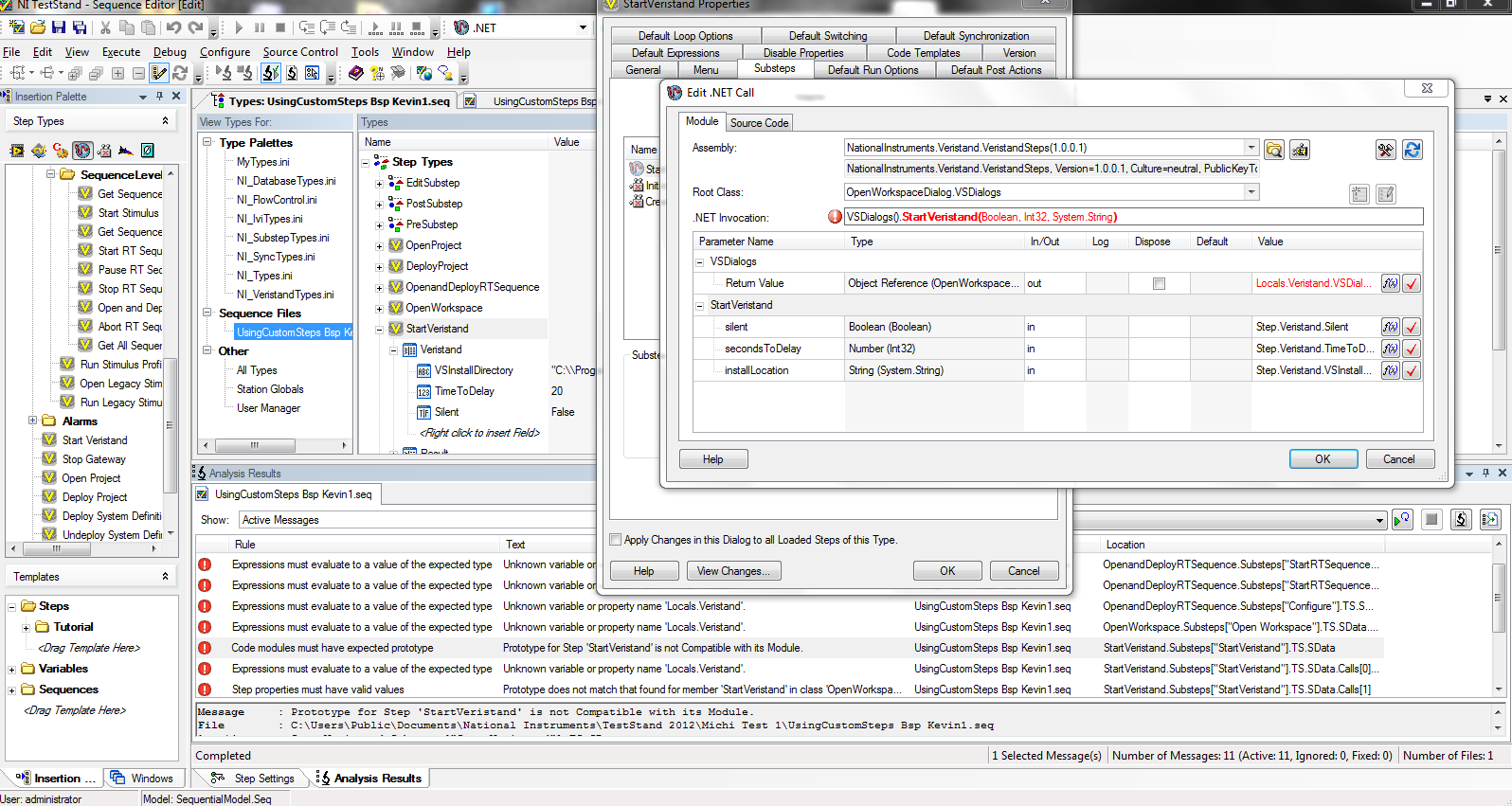Viewport: 1512px width, 806px height.
Task: Open f(x) expression for Return Value row
Action: (x=1390, y=283)
